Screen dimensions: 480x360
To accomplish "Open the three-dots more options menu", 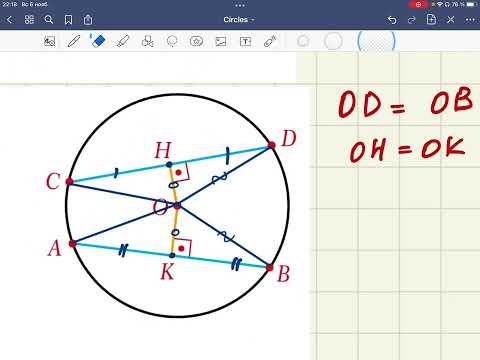I will pos(470,20).
